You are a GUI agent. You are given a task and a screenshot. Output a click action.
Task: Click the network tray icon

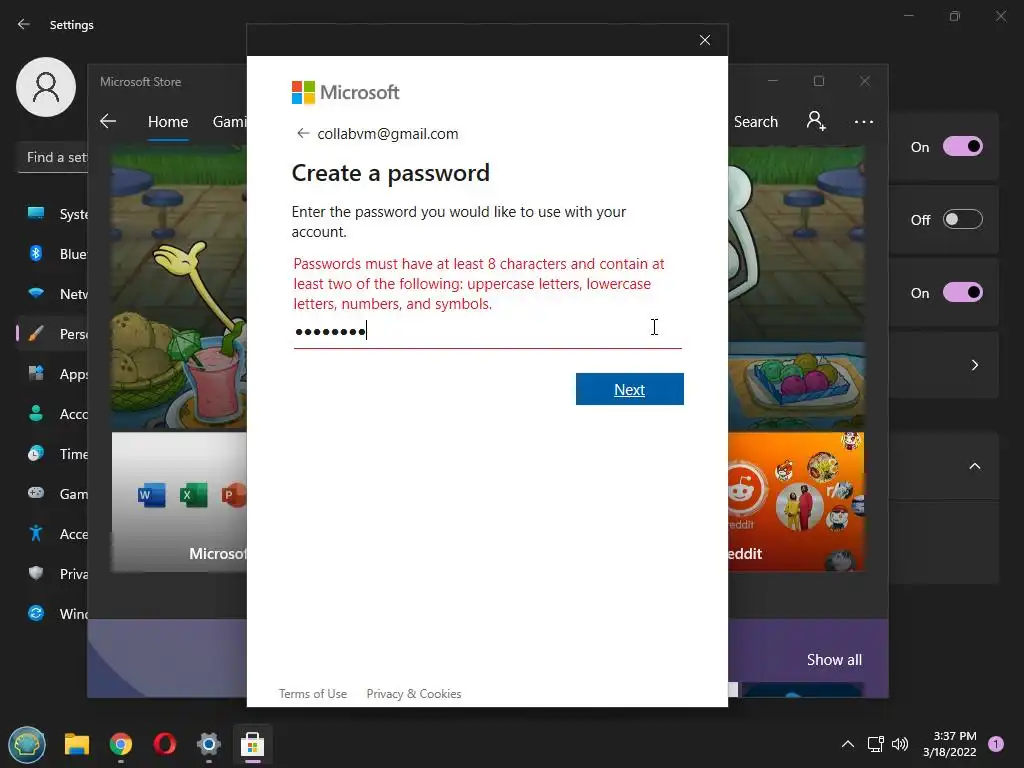[875, 744]
